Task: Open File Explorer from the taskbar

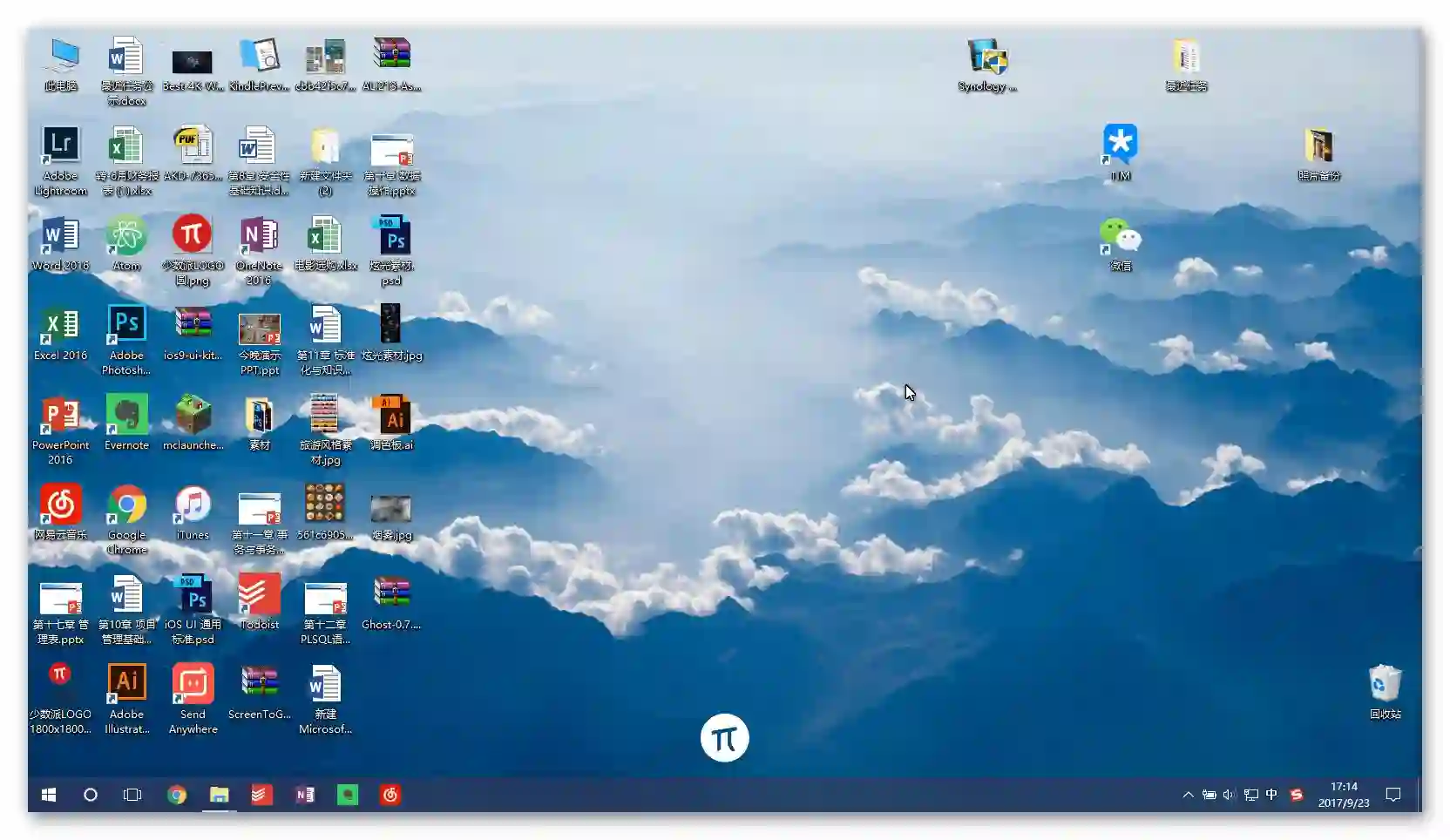Action: 219,795
